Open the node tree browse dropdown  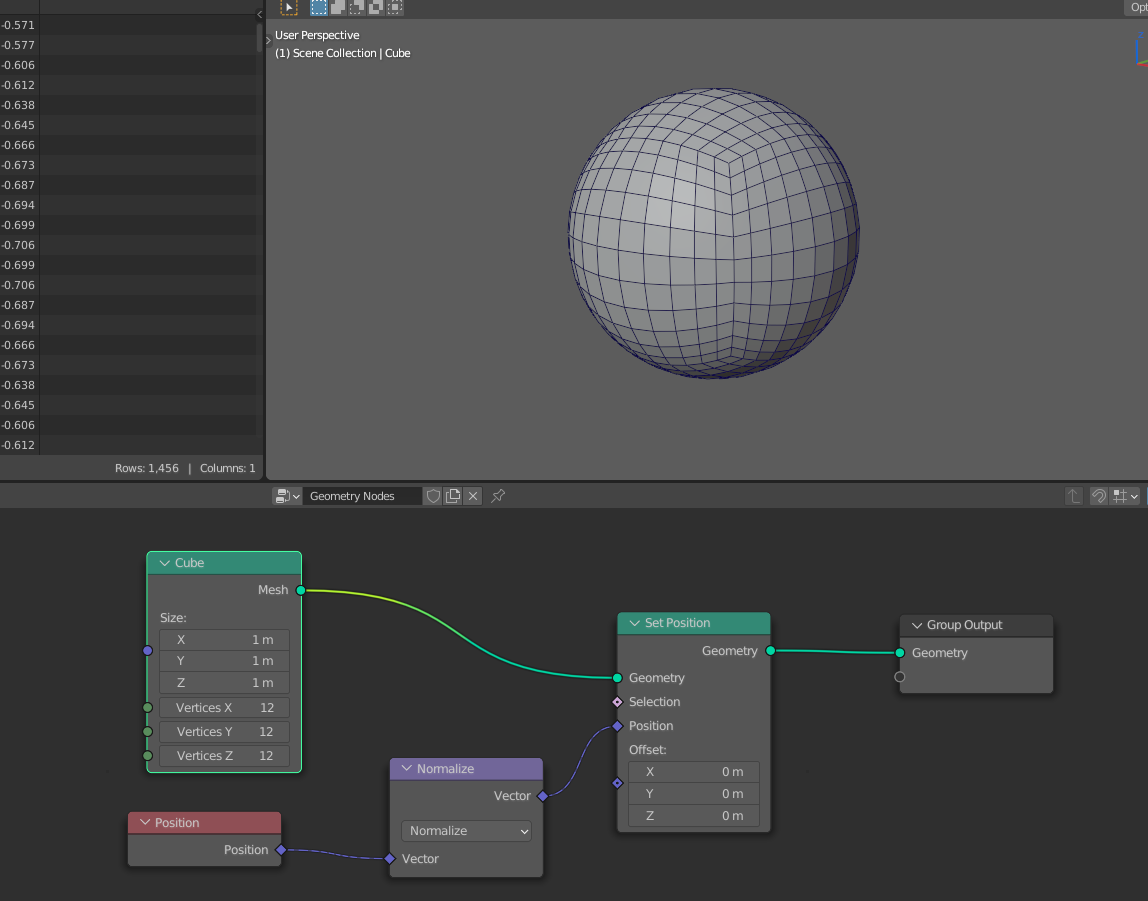click(288, 496)
